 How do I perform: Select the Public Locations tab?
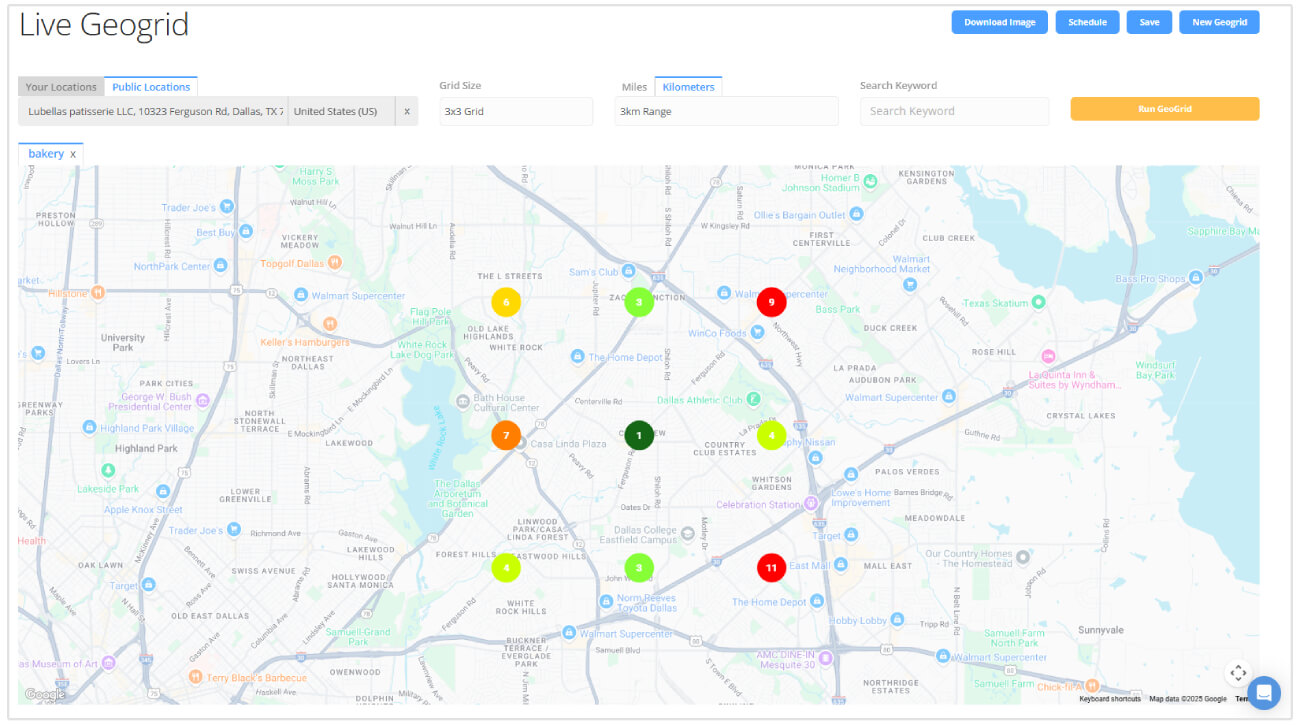pyautogui.click(x=150, y=86)
